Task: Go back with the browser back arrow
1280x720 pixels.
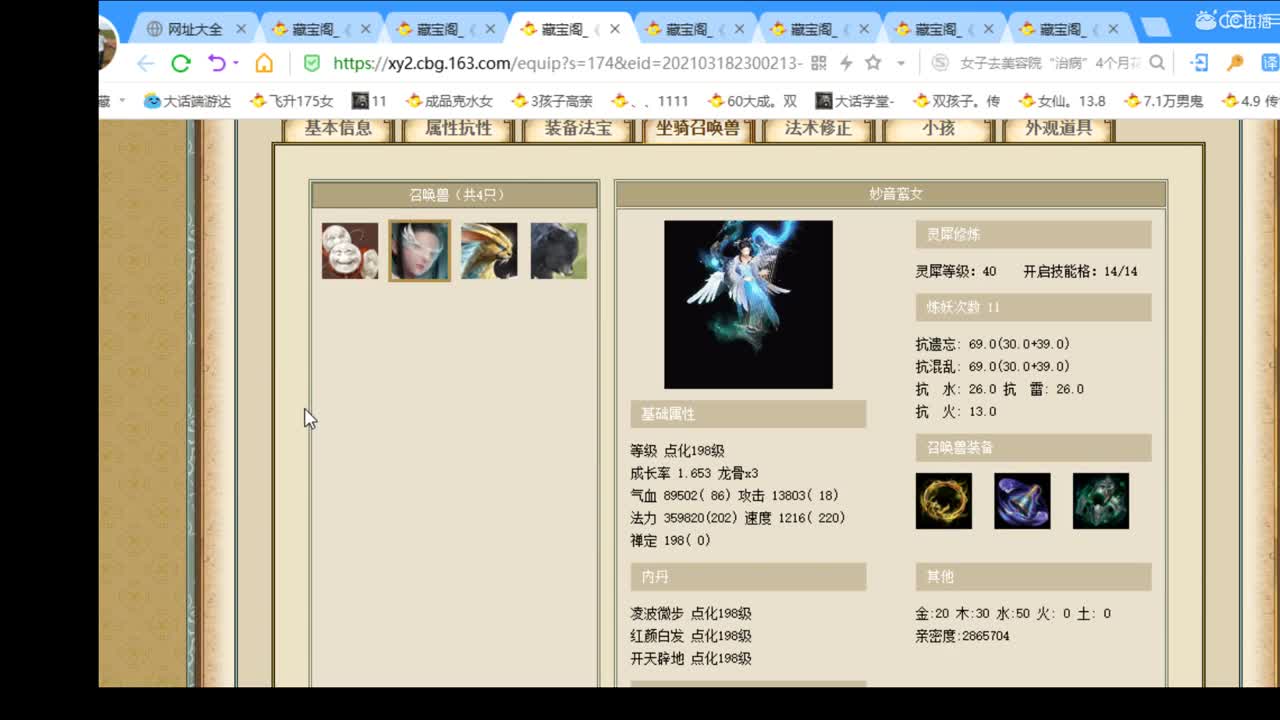Action: [x=146, y=63]
